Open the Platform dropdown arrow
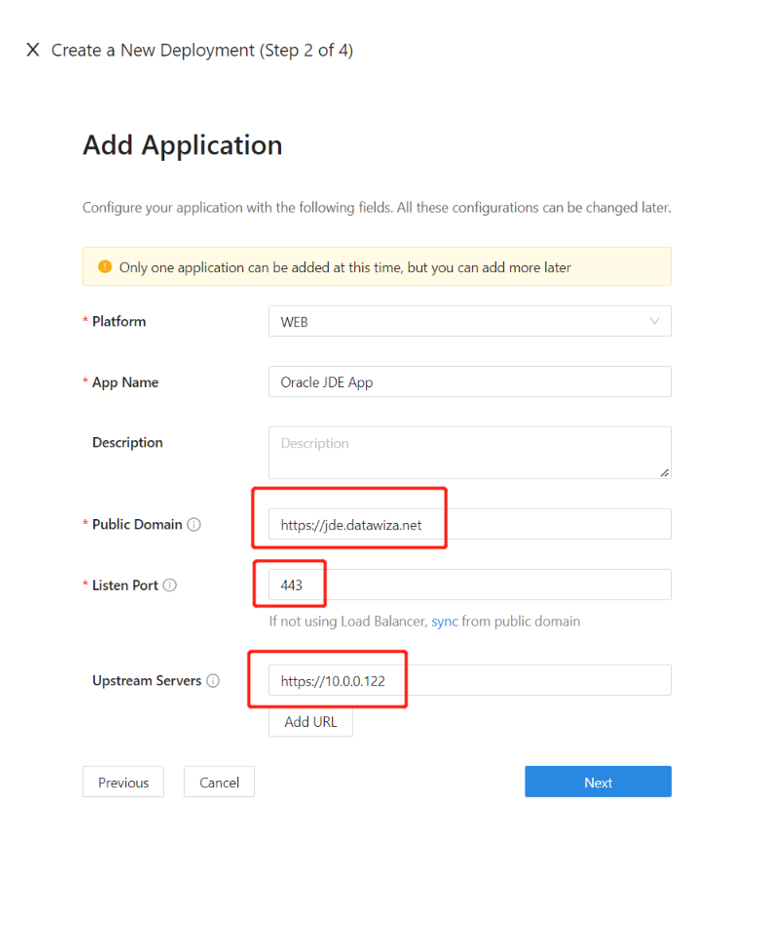758x938 pixels. pos(655,321)
